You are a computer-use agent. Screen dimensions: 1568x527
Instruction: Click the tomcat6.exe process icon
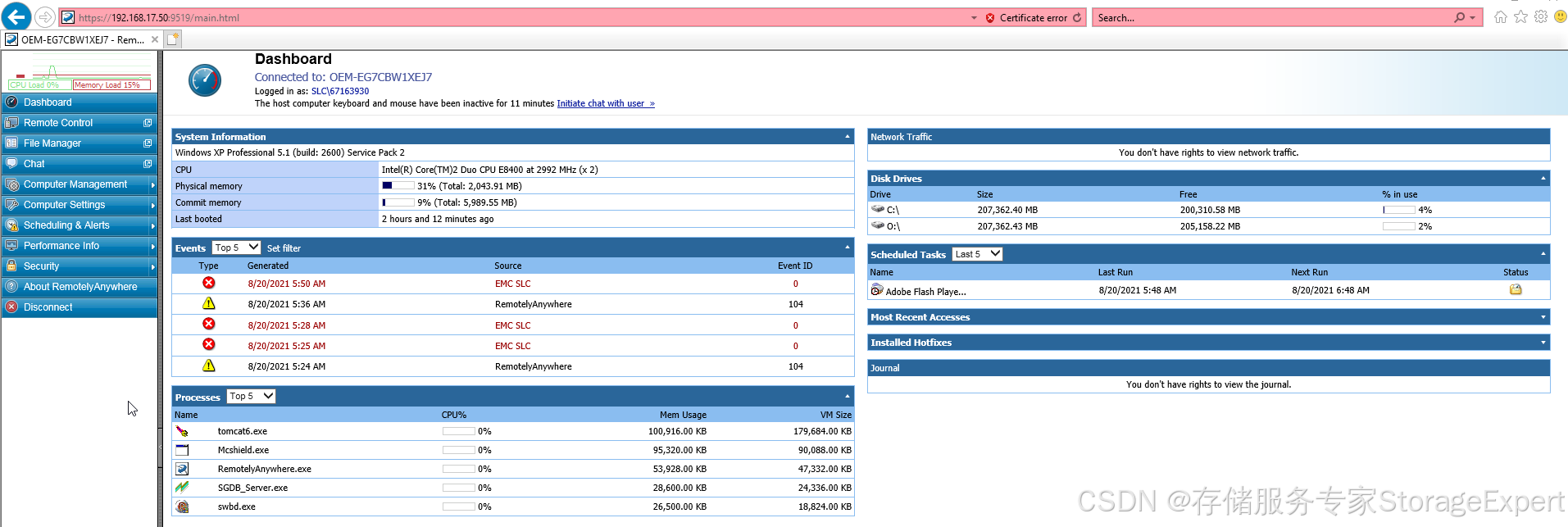coord(182,431)
